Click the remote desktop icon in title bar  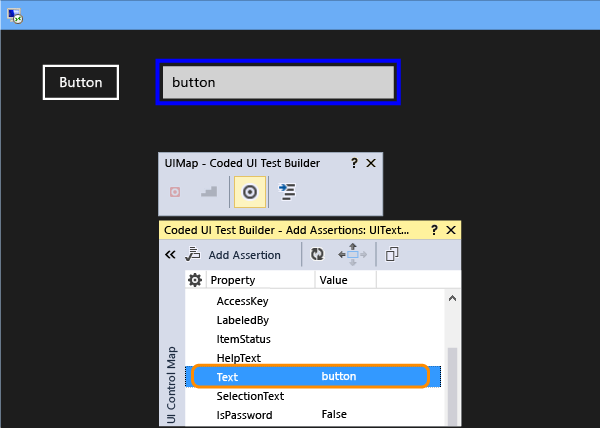coord(15,15)
